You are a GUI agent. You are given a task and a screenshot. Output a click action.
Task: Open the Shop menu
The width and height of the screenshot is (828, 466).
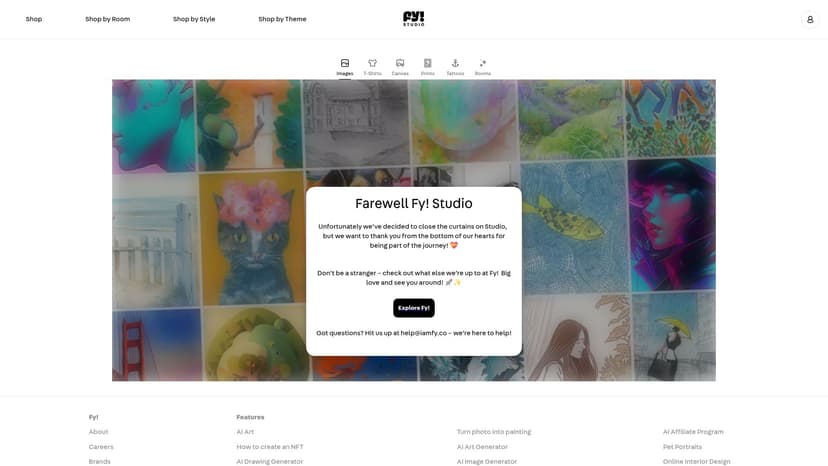point(34,19)
